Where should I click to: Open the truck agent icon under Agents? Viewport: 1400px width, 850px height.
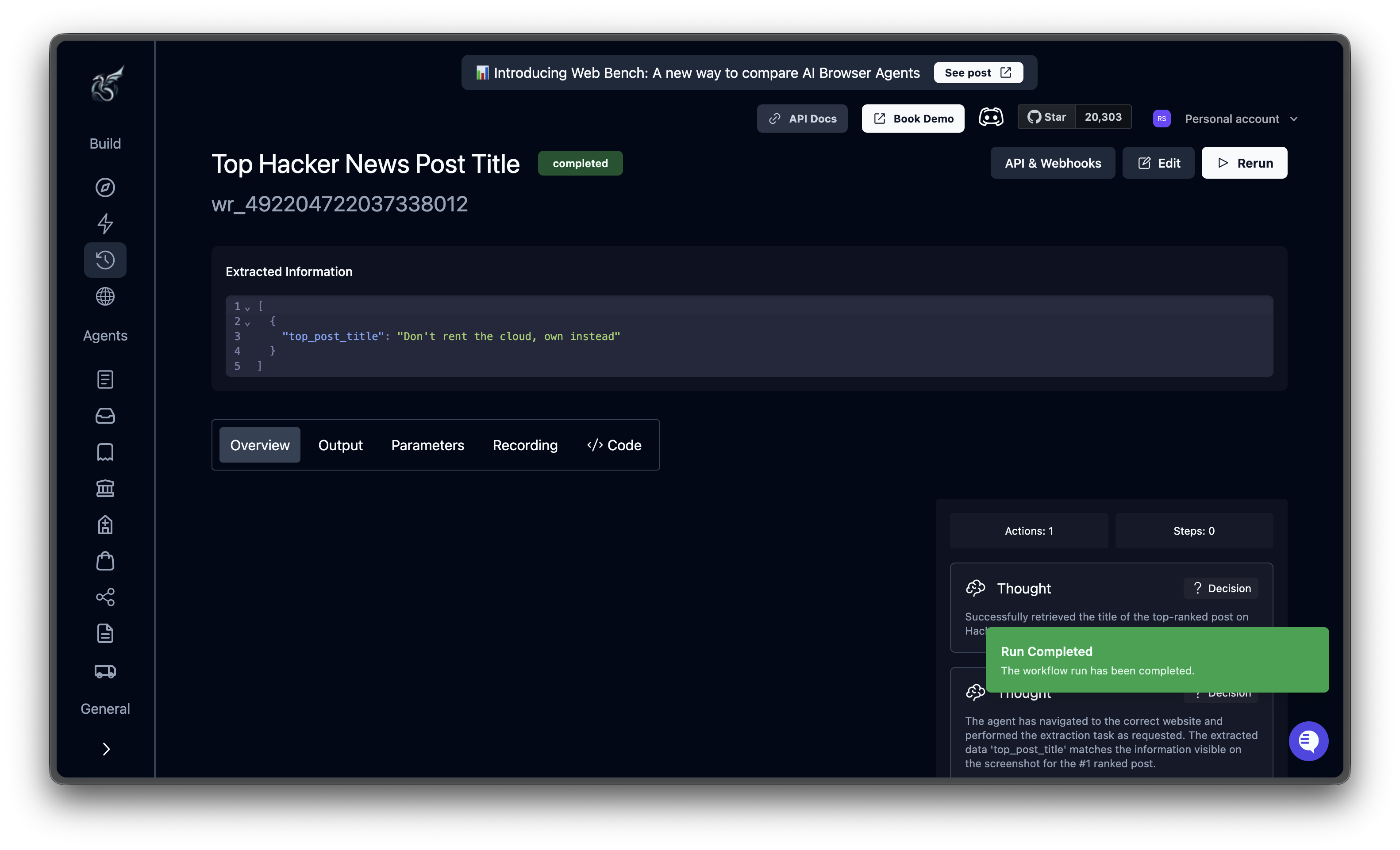pos(105,671)
